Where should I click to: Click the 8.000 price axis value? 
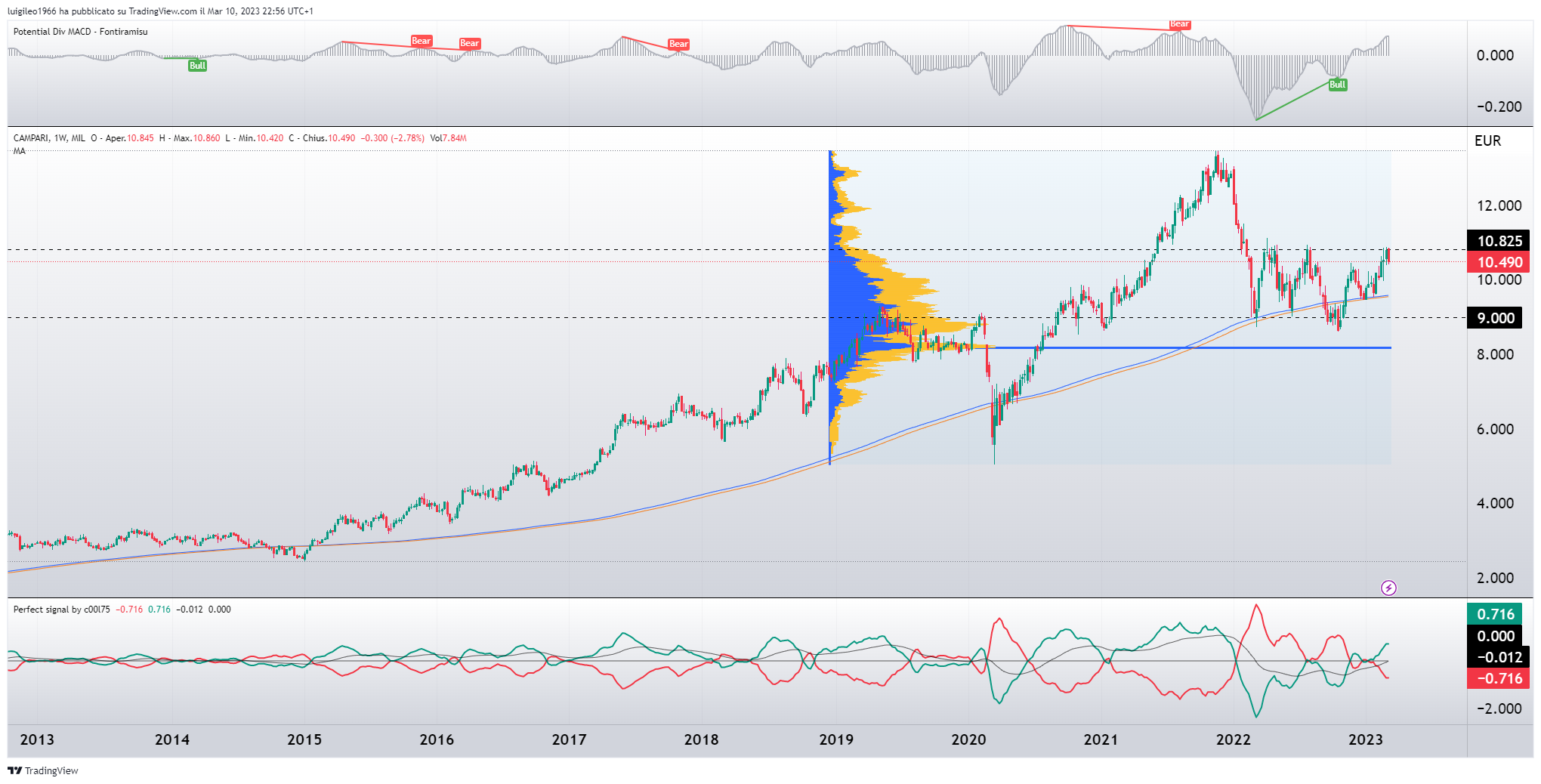[x=1495, y=354]
